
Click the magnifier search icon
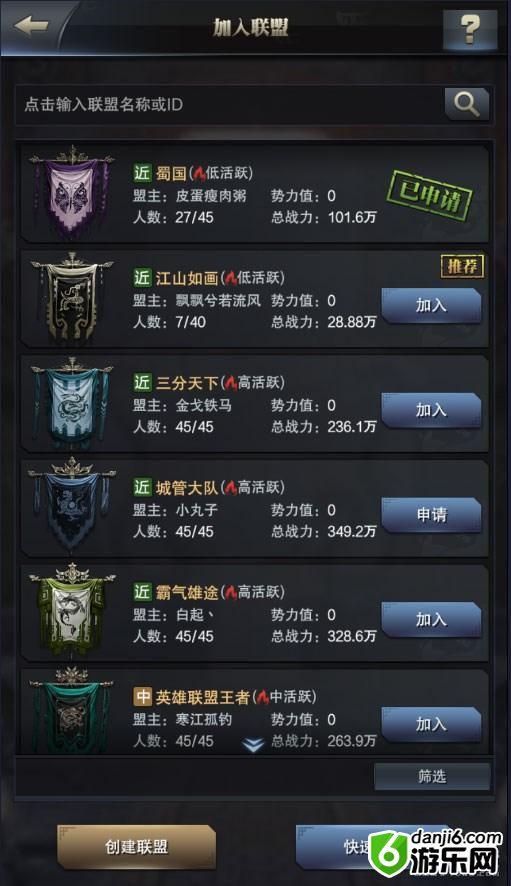pyautogui.click(x=466, y=104)
